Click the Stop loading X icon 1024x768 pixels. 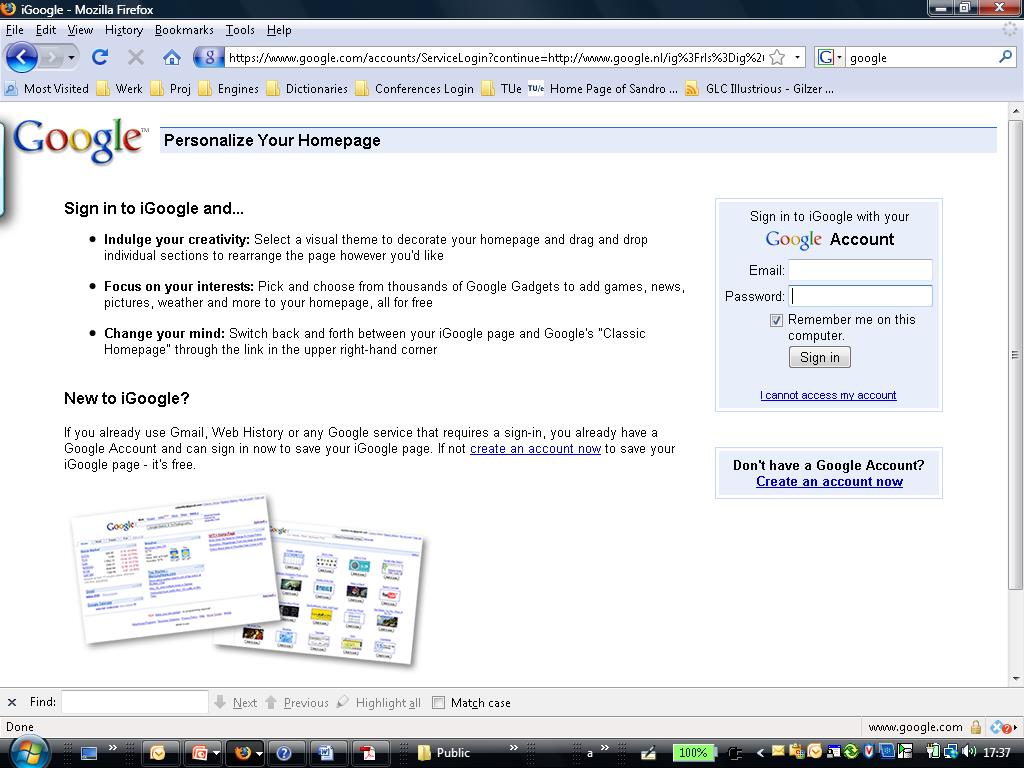point(136,57)
